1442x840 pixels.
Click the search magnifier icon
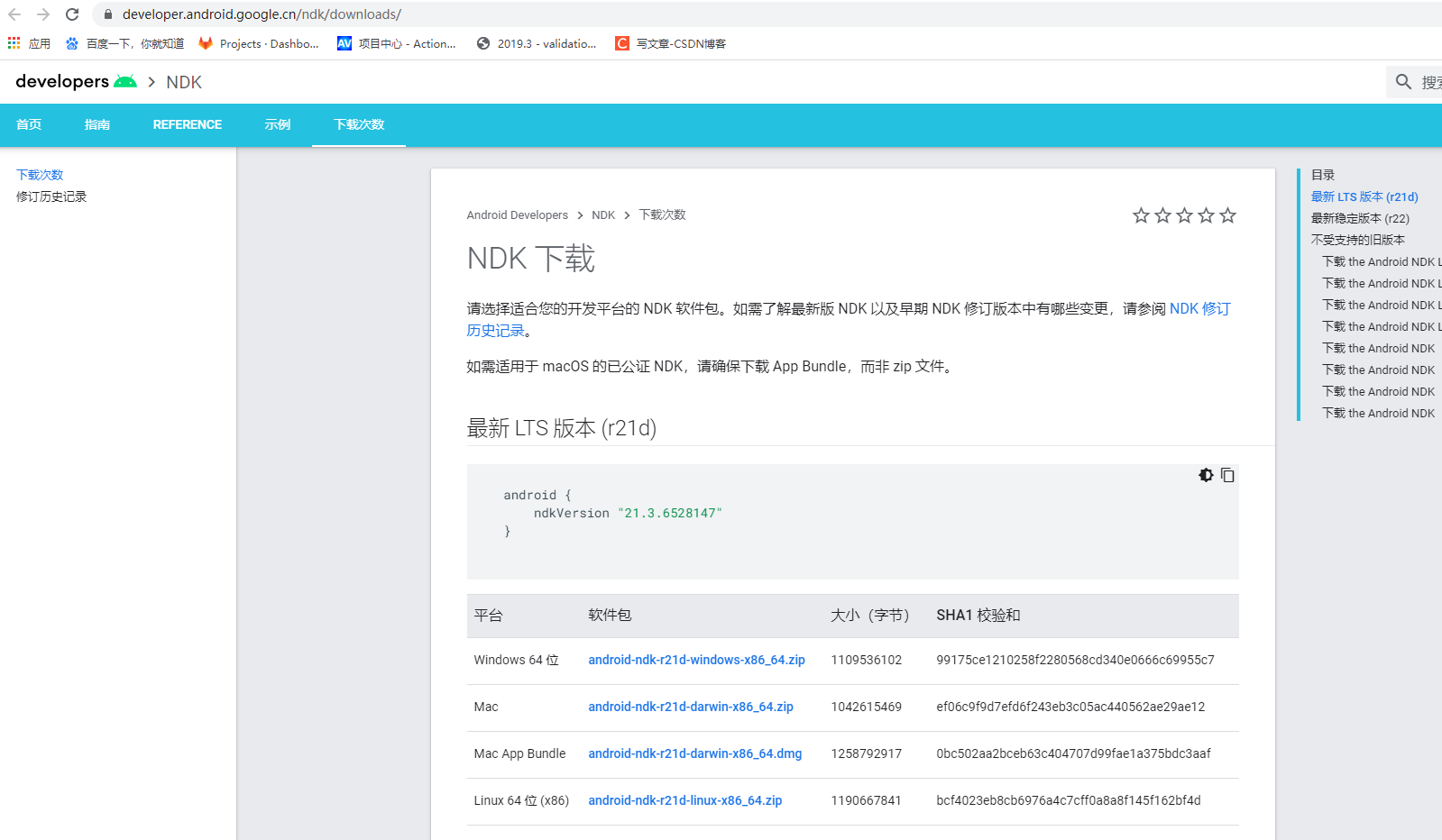pyautogui.click(x=1403, y=82)
